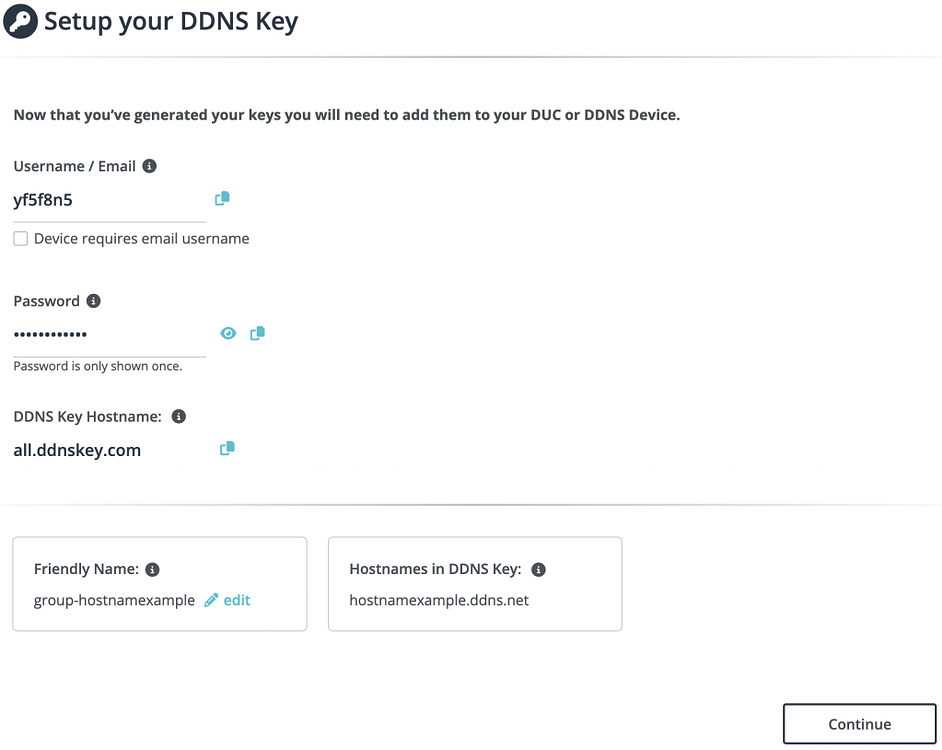Copy the username yf5f8n5 to clipboard
This screenshot has height=750, width=942.
222,198
